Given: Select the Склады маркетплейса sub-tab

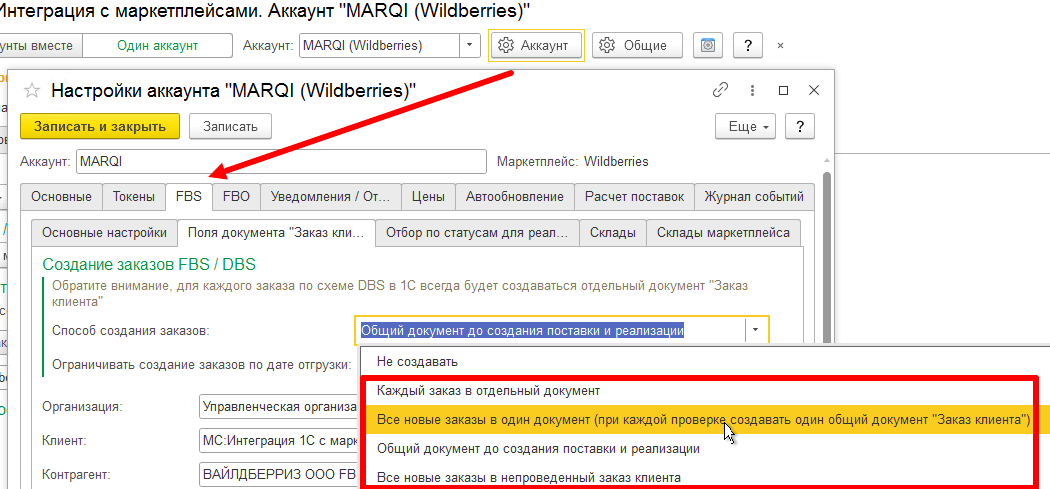Looking at the screenshot, I should click(x=723, y=233).
